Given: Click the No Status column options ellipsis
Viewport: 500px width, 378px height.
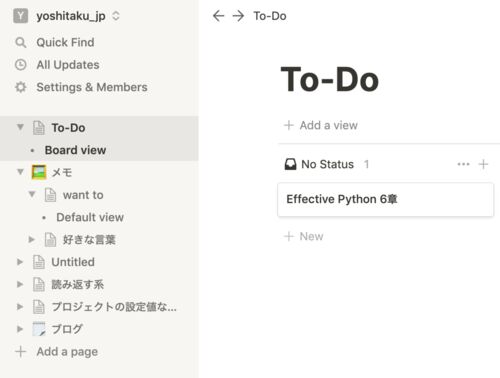Looking at the screenshot, I should pos(463,164).
